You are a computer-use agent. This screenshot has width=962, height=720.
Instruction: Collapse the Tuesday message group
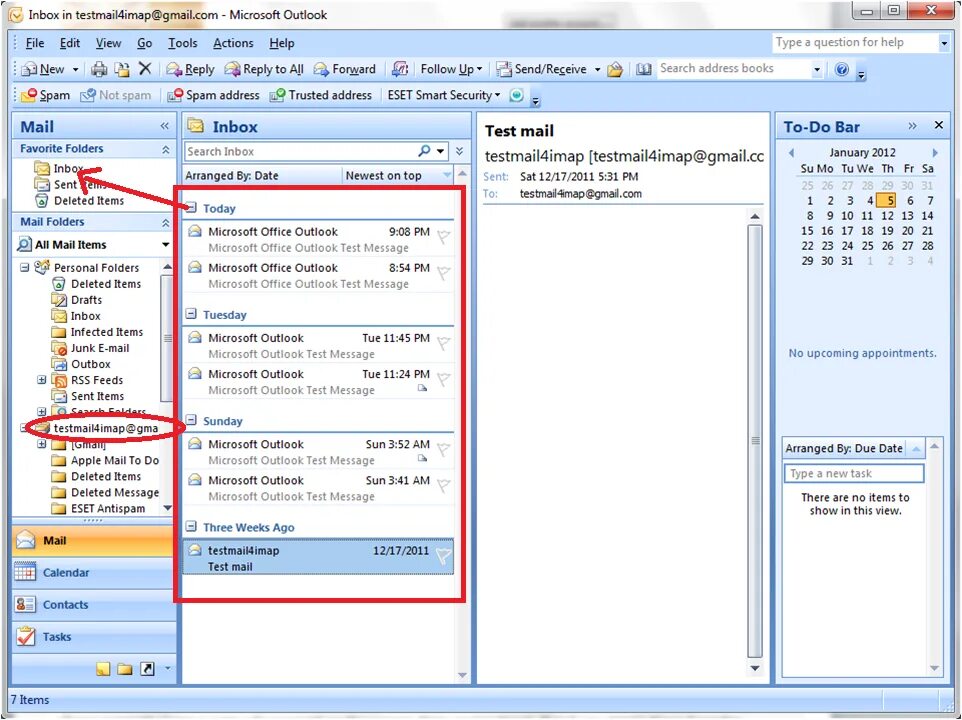coord(191,314)
